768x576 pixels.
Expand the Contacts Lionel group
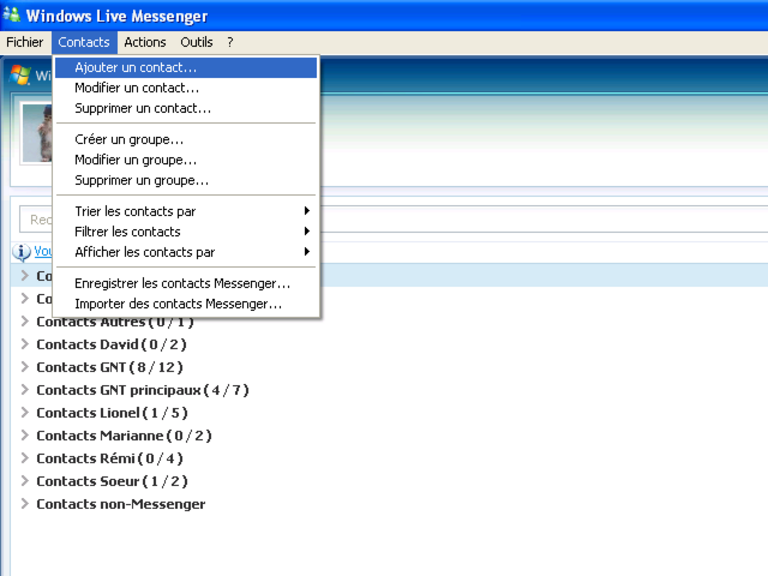coord(24,413)
